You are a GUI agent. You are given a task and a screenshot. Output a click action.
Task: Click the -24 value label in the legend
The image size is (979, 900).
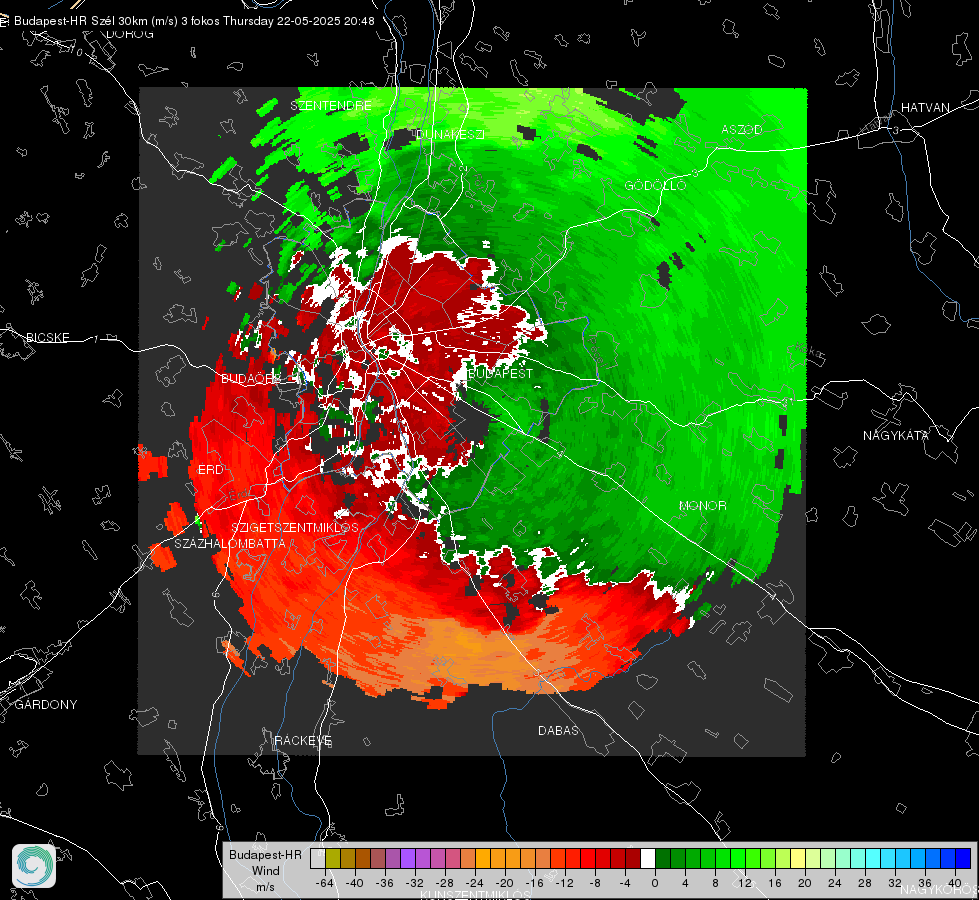click(475, 883)
